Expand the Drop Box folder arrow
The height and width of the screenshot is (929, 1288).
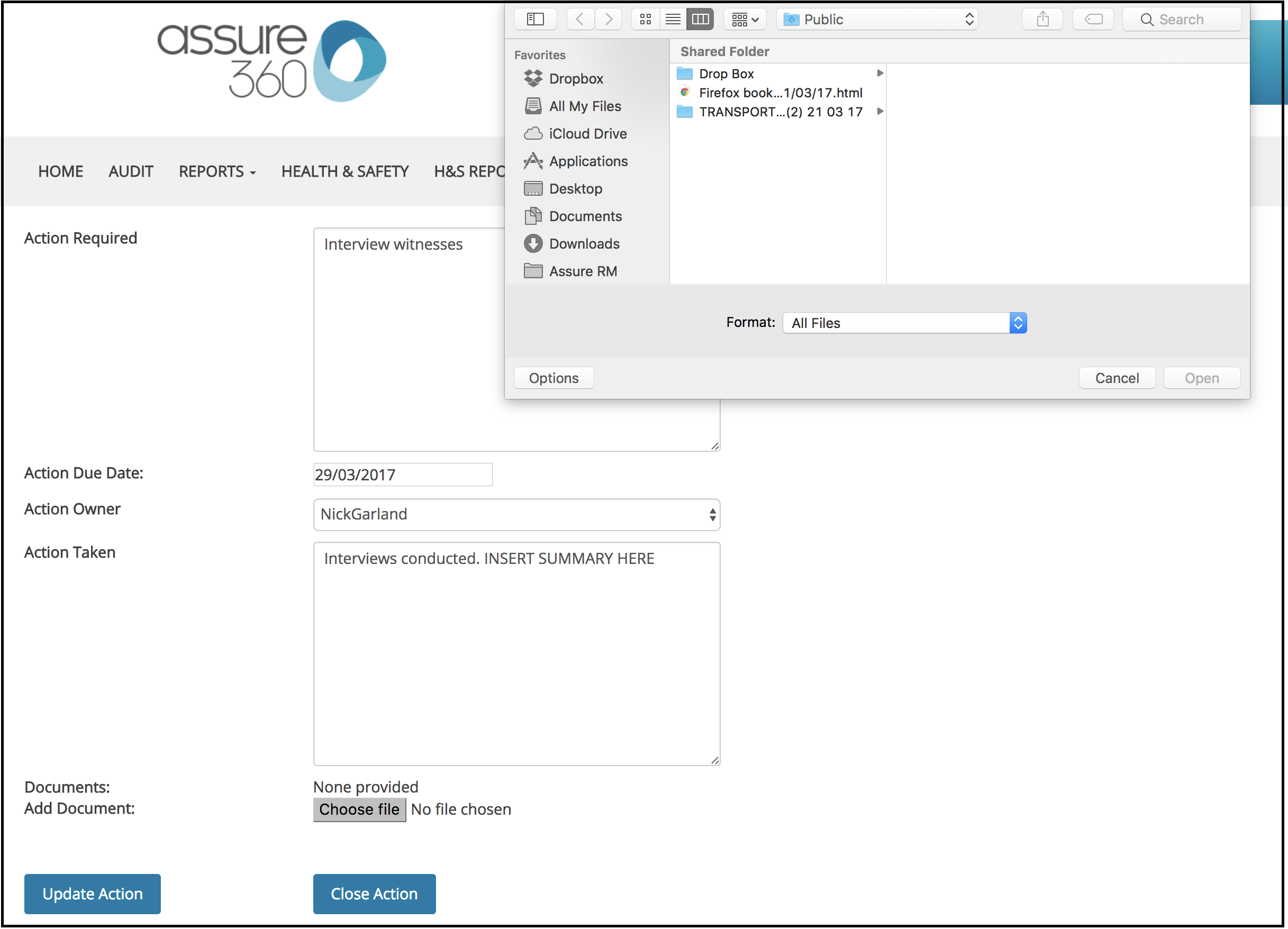(879, 73)
